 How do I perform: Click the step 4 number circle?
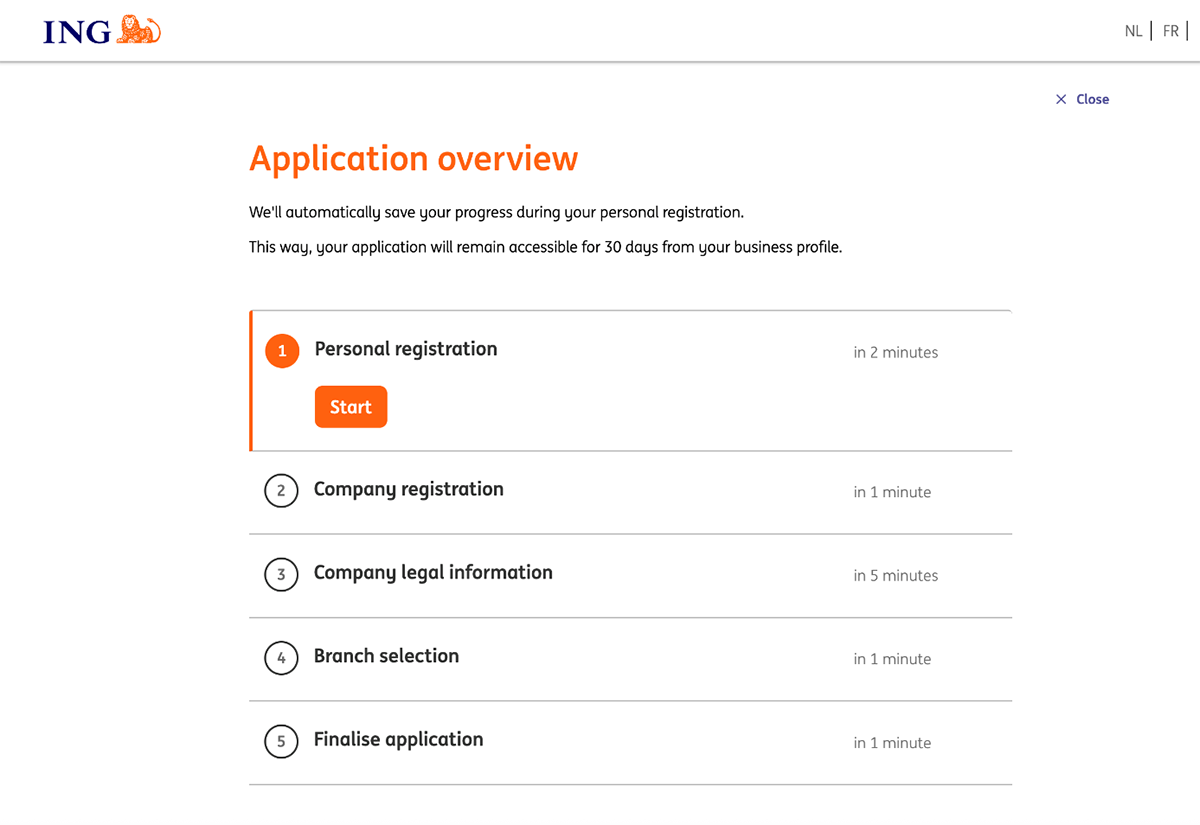pyautogui.click(x=281, y=658)
